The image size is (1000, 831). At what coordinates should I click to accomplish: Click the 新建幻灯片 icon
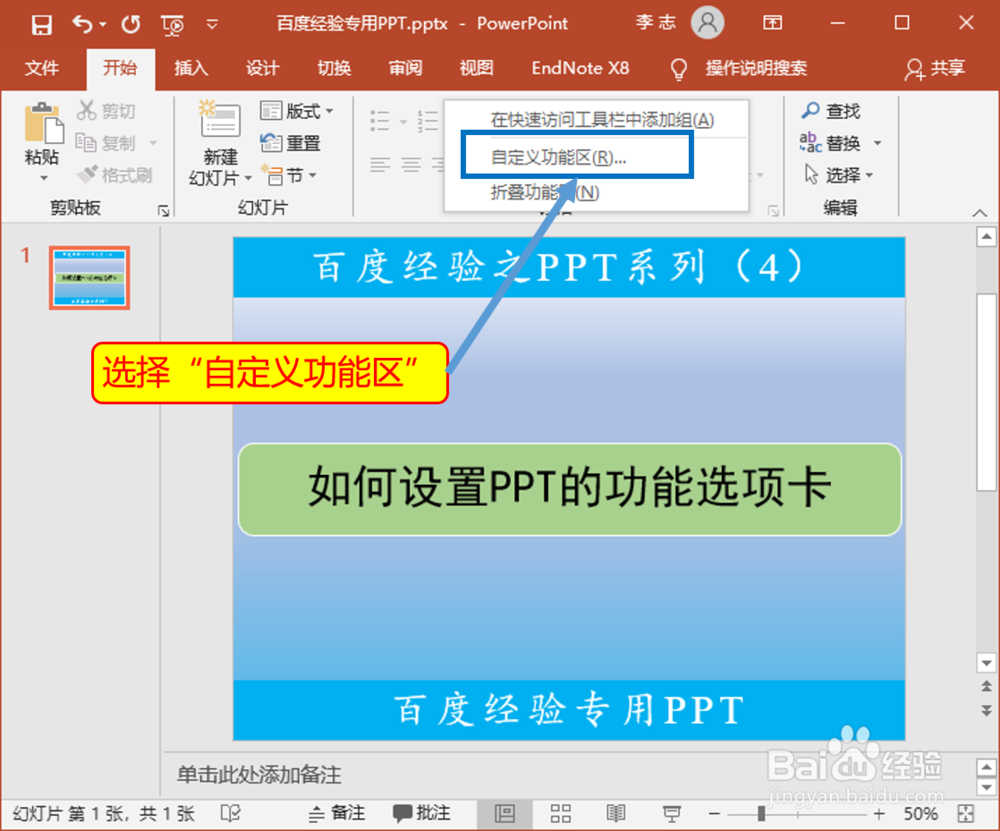[220, 119]
